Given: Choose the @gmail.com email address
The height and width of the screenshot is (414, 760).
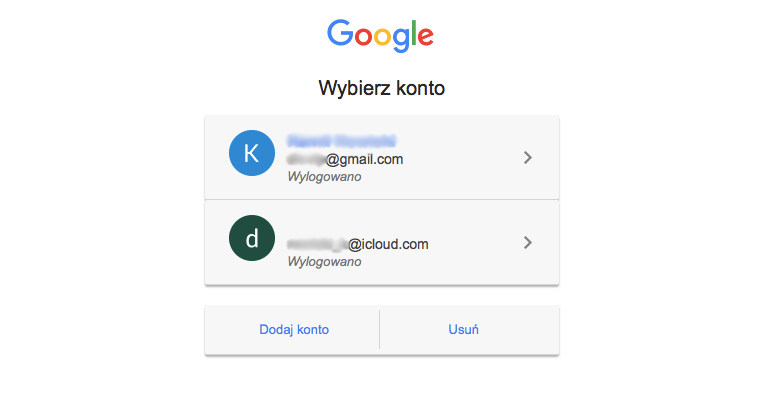Looking at the screenshot, I should coord(345,159).
